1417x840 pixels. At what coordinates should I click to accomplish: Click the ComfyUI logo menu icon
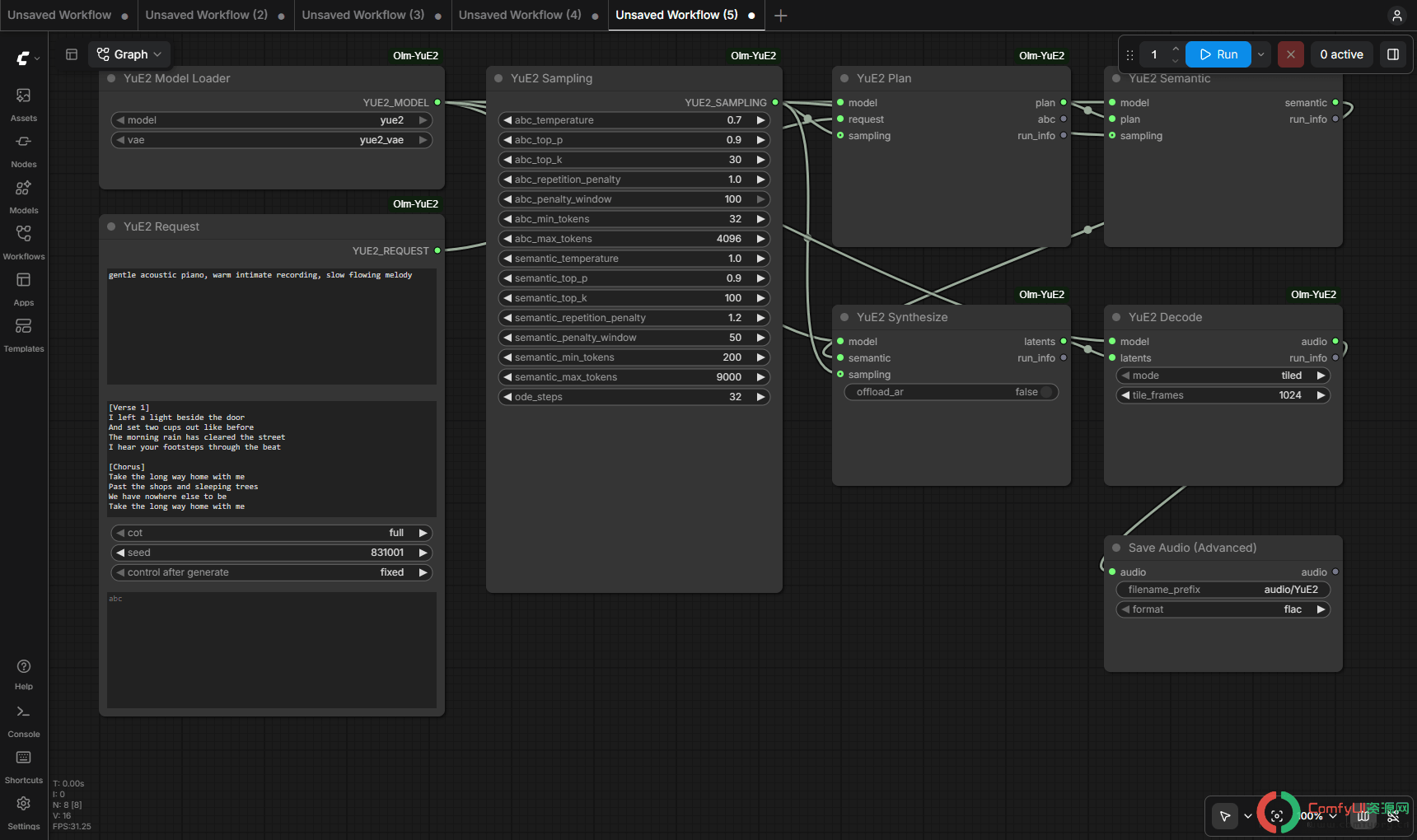pyautogui.click(x=27, y=58)
